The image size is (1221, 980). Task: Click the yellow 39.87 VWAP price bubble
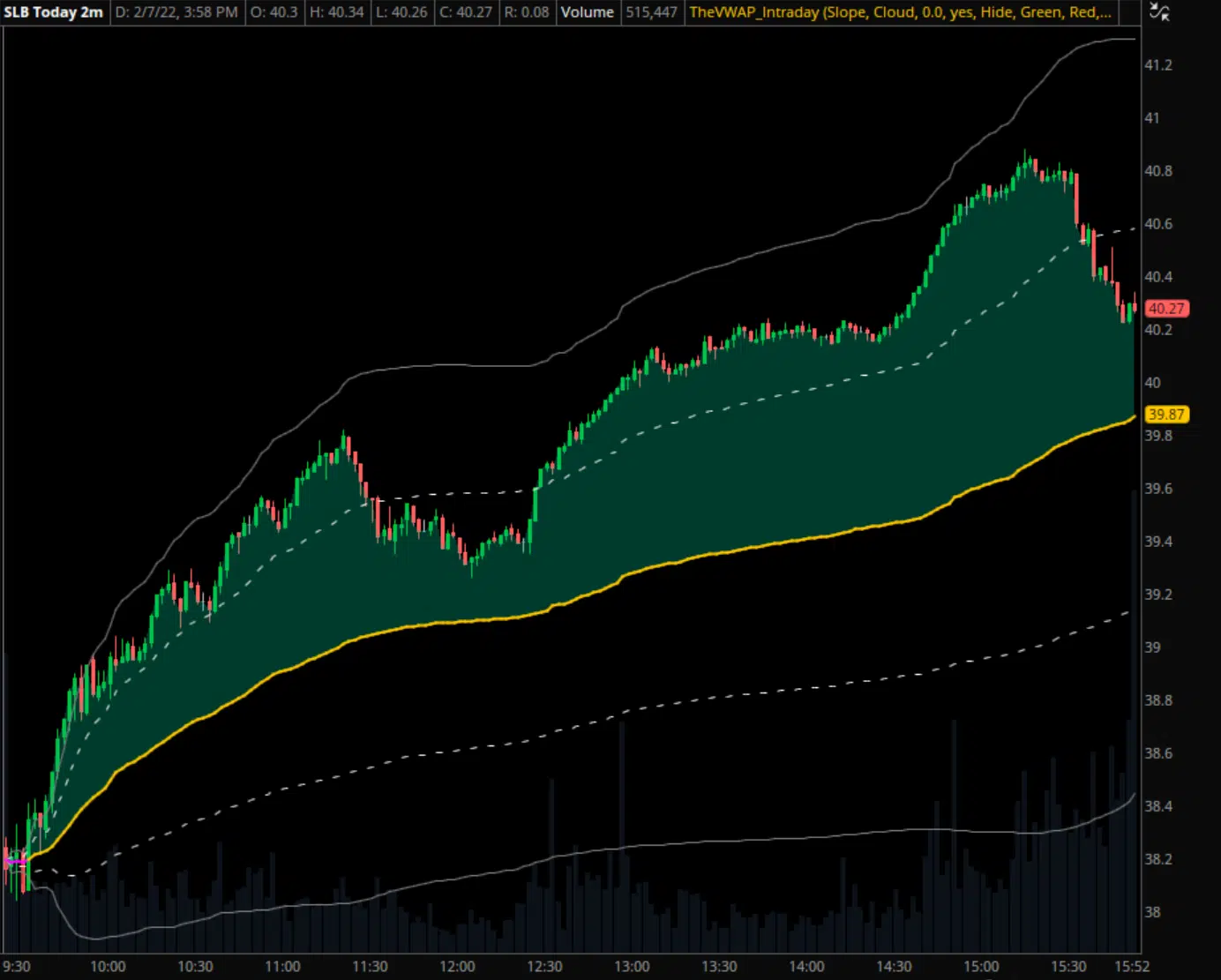(1166, 415)
